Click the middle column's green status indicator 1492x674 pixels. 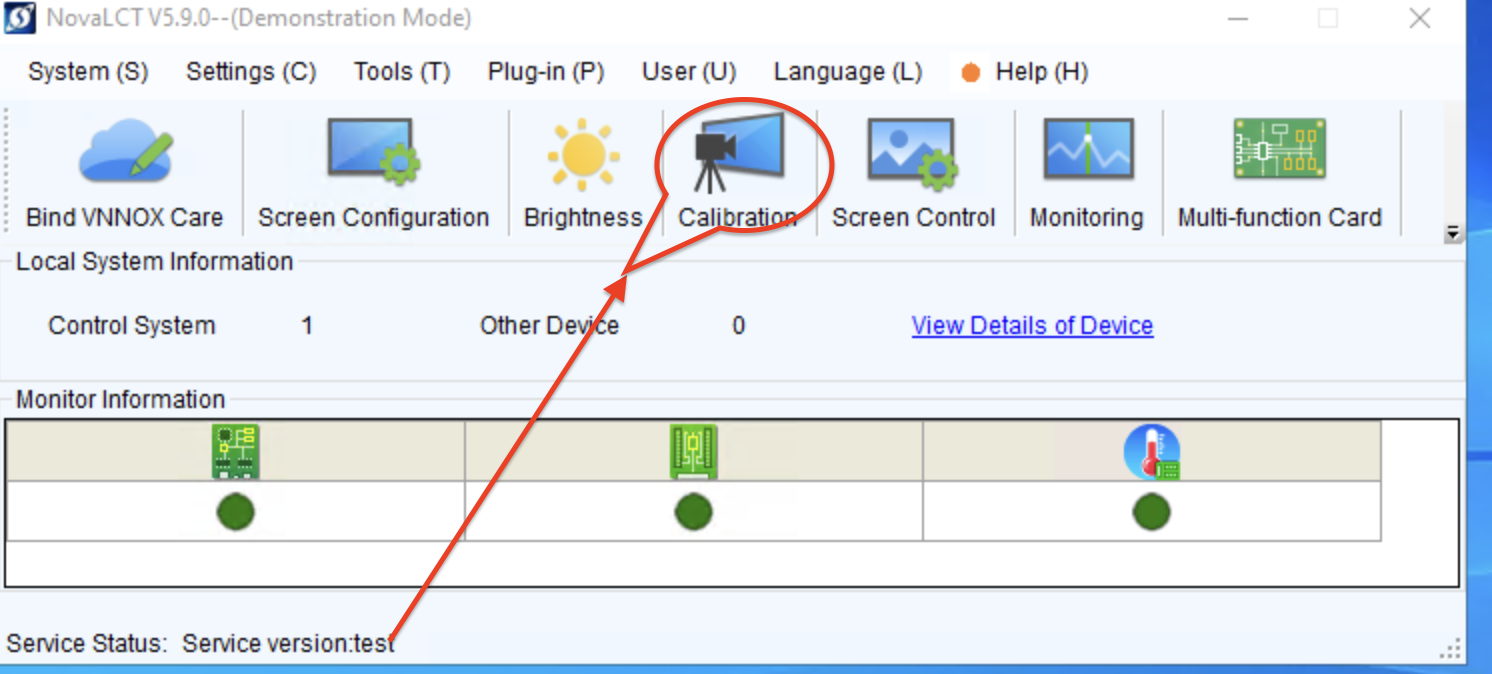(x=693, y=512)
